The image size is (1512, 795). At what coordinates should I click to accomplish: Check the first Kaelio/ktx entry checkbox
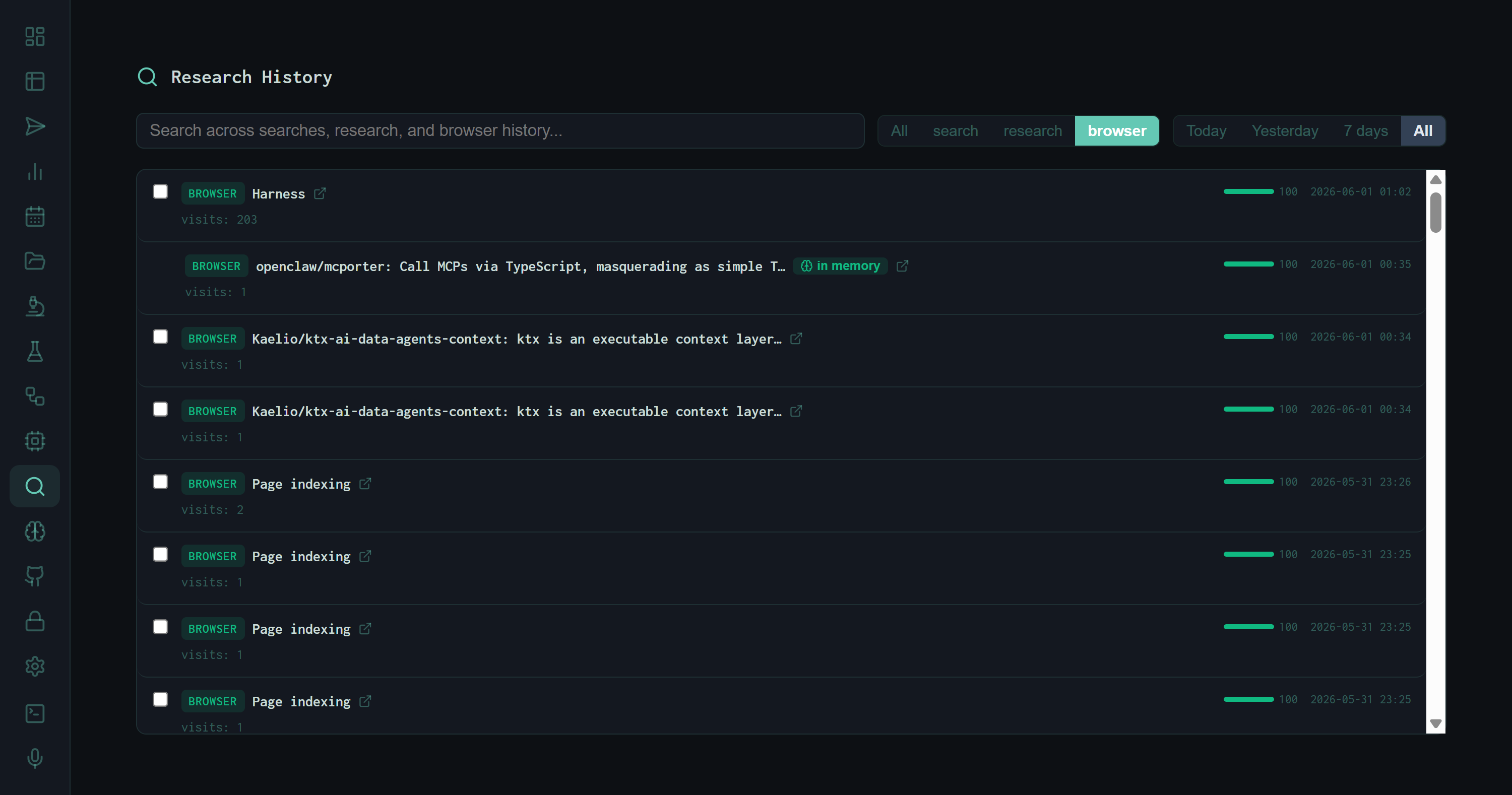pyautogui.click(x=160, y=337)
